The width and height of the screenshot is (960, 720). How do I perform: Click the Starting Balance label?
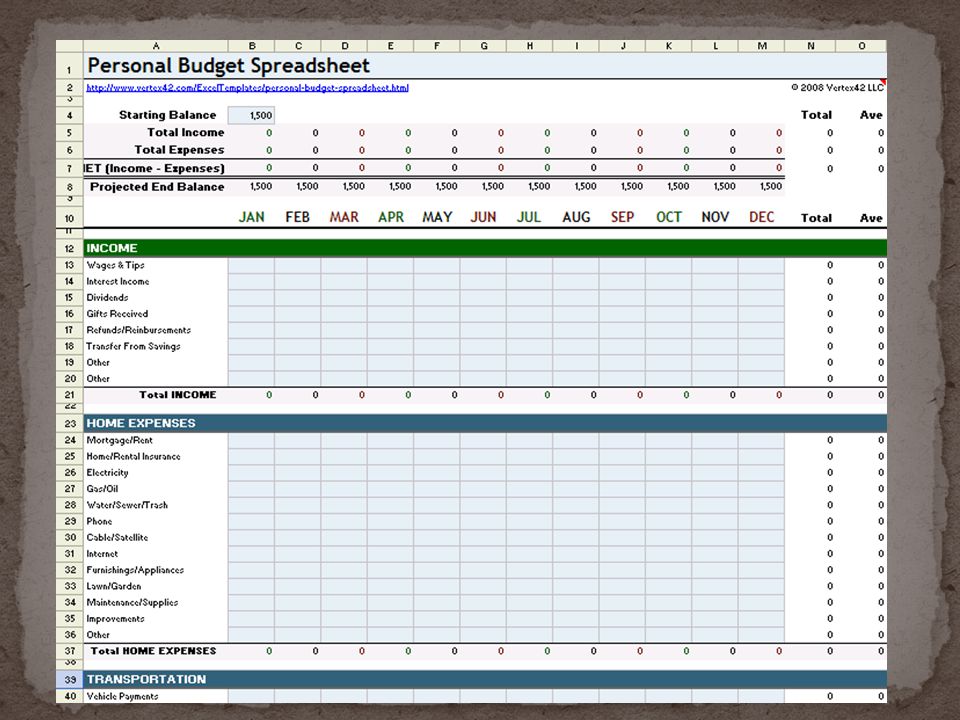(167, 115)
